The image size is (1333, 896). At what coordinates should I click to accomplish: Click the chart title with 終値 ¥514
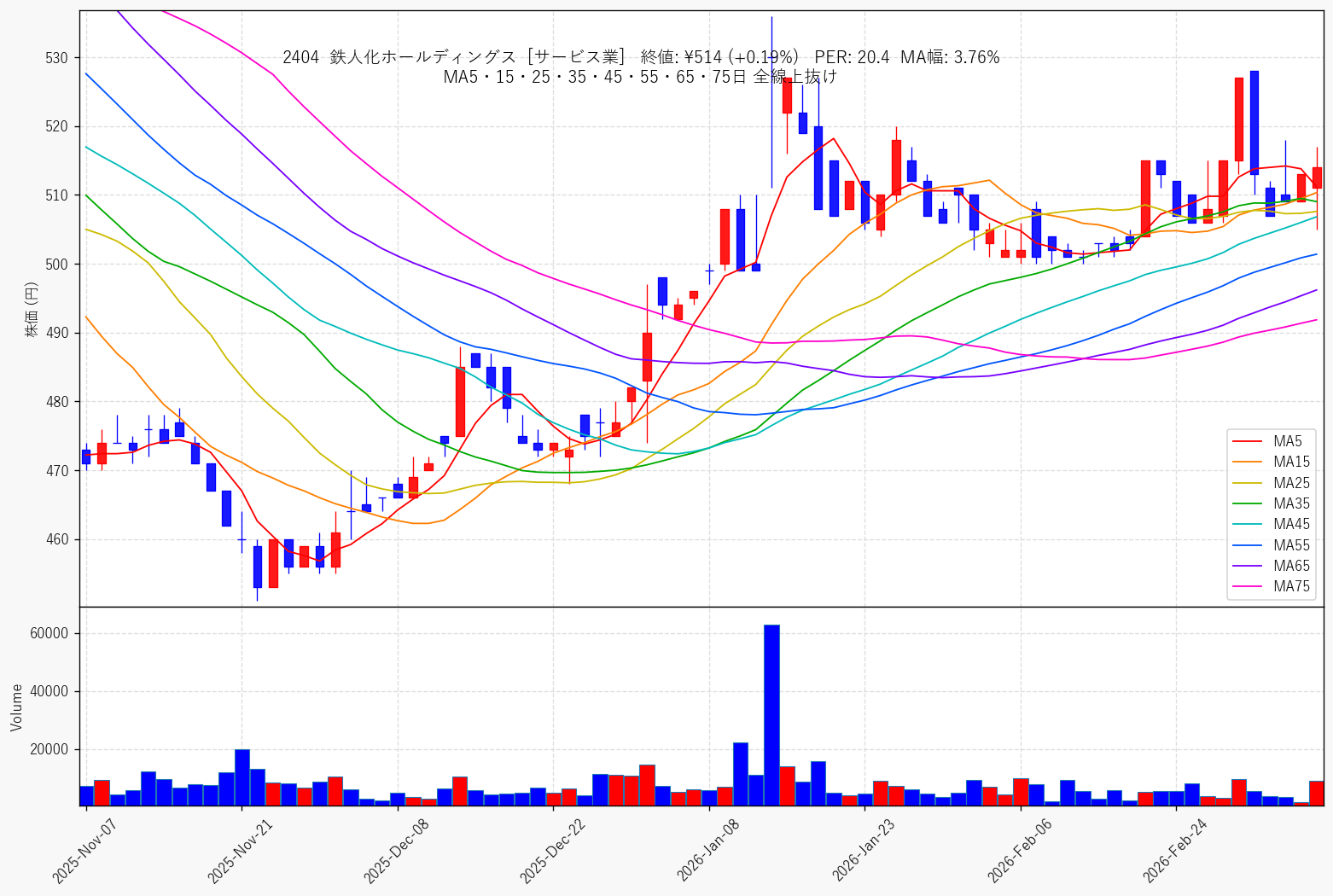641,57
